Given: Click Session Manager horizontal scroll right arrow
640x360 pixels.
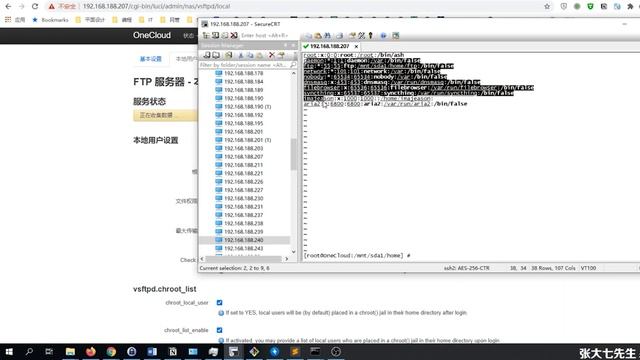Looking at the screenshot, I should tap(287, 259).
